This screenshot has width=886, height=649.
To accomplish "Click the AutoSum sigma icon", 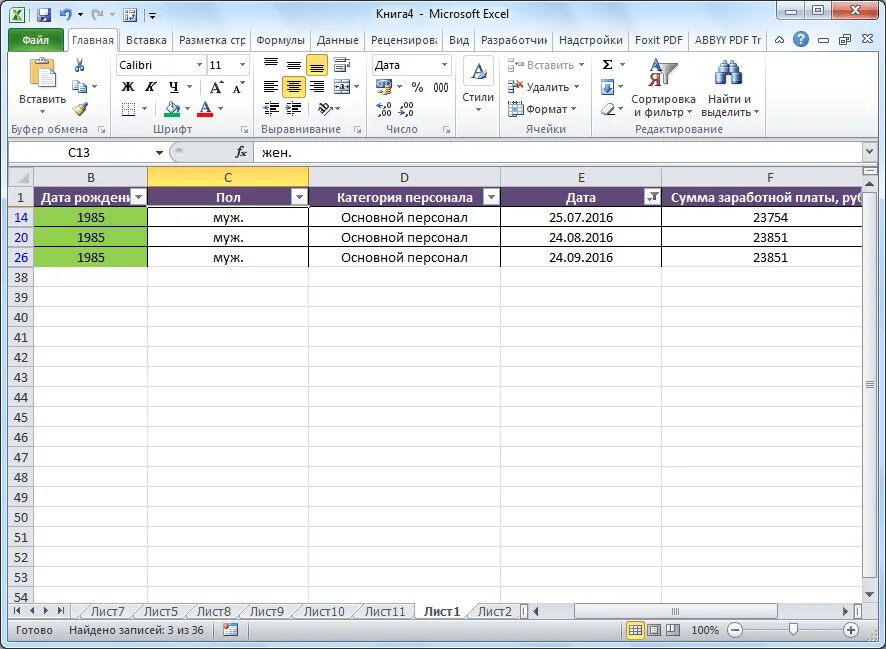I will 607,64.
